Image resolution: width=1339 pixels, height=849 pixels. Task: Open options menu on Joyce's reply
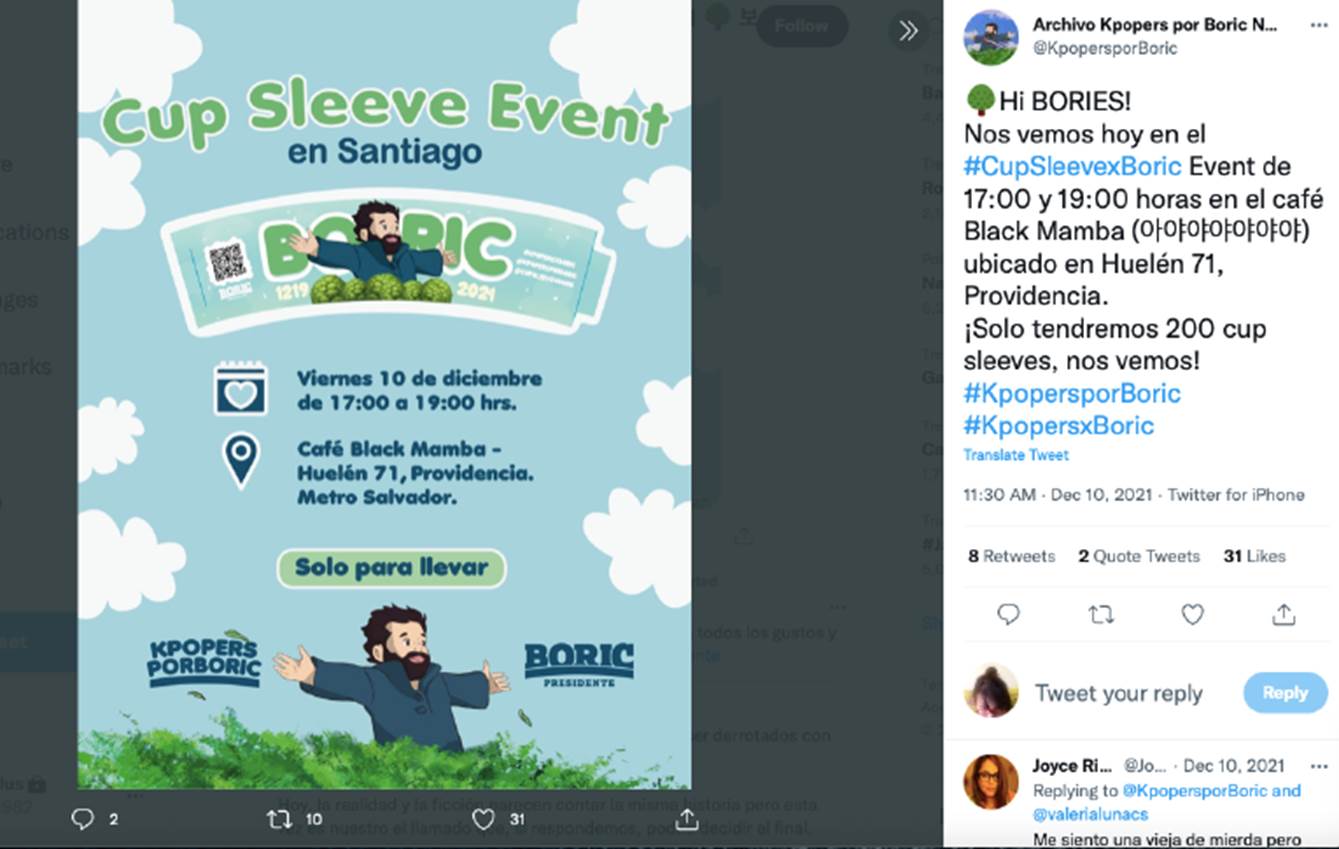pyautogui.click(x=1319, y=766)
